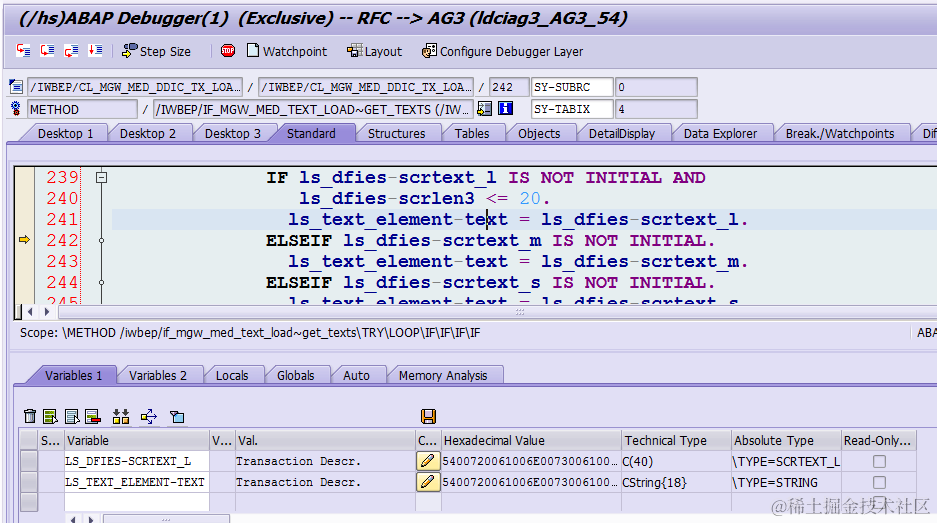Click the red STOP breakpoint icon
Screen dimensions: 937x523
[x=228, y=51]
